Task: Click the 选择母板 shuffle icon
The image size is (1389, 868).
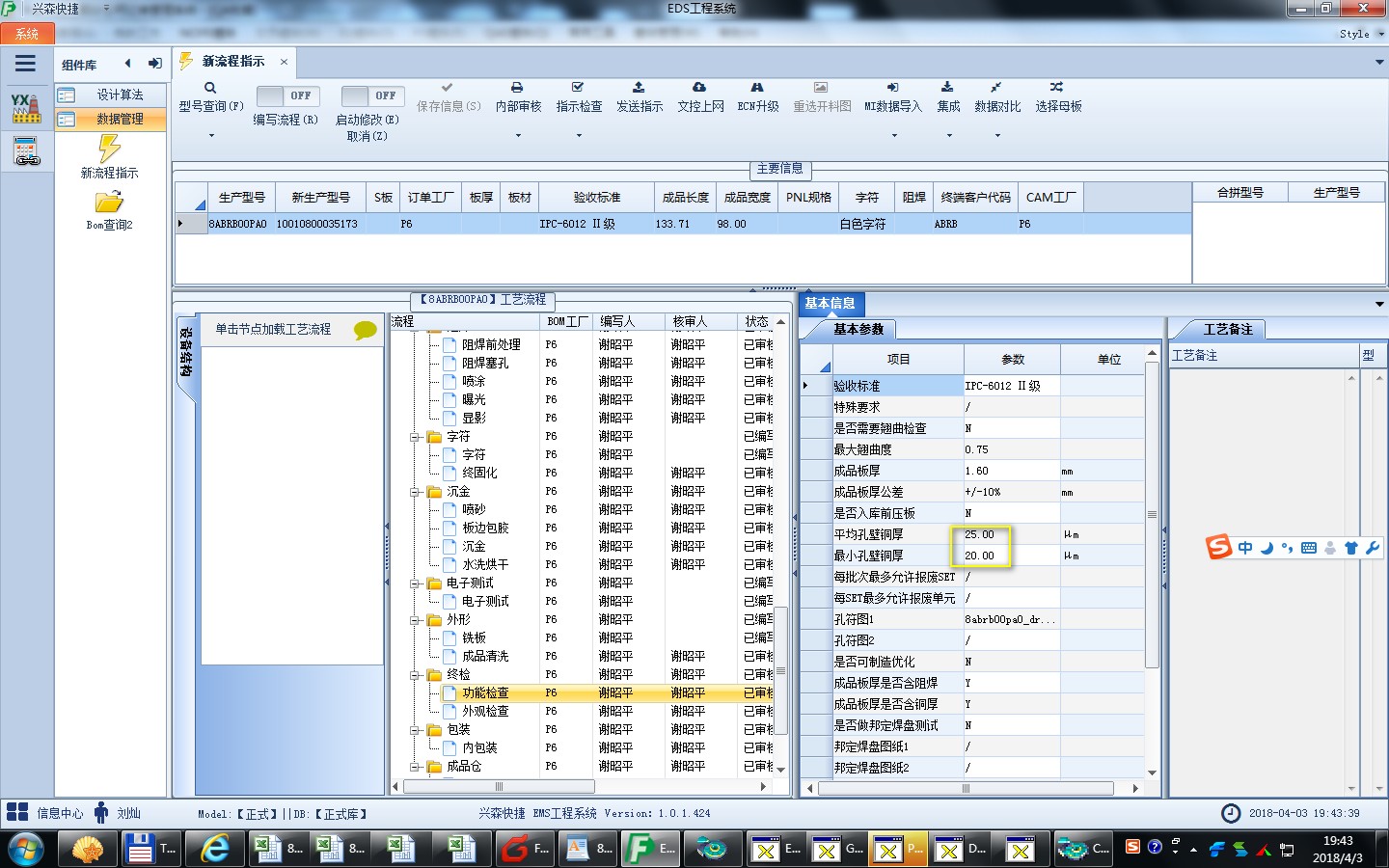Action: click(1057, 88)
